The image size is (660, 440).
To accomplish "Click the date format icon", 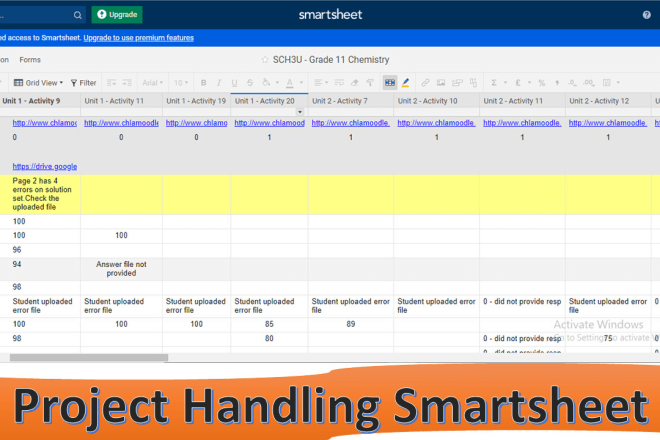I will click(x=607, y=83).
